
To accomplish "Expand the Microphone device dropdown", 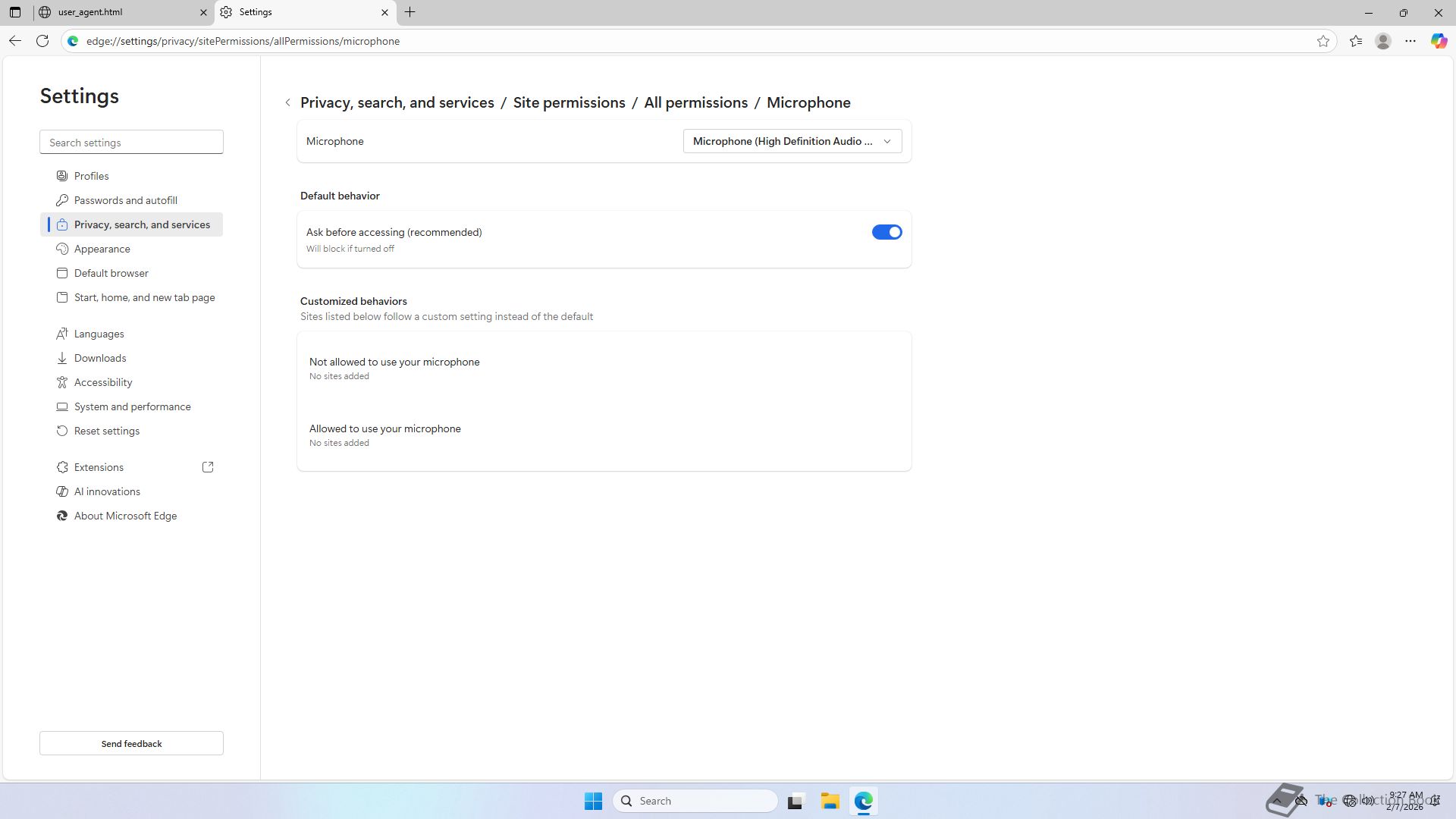I will point(792,141).
